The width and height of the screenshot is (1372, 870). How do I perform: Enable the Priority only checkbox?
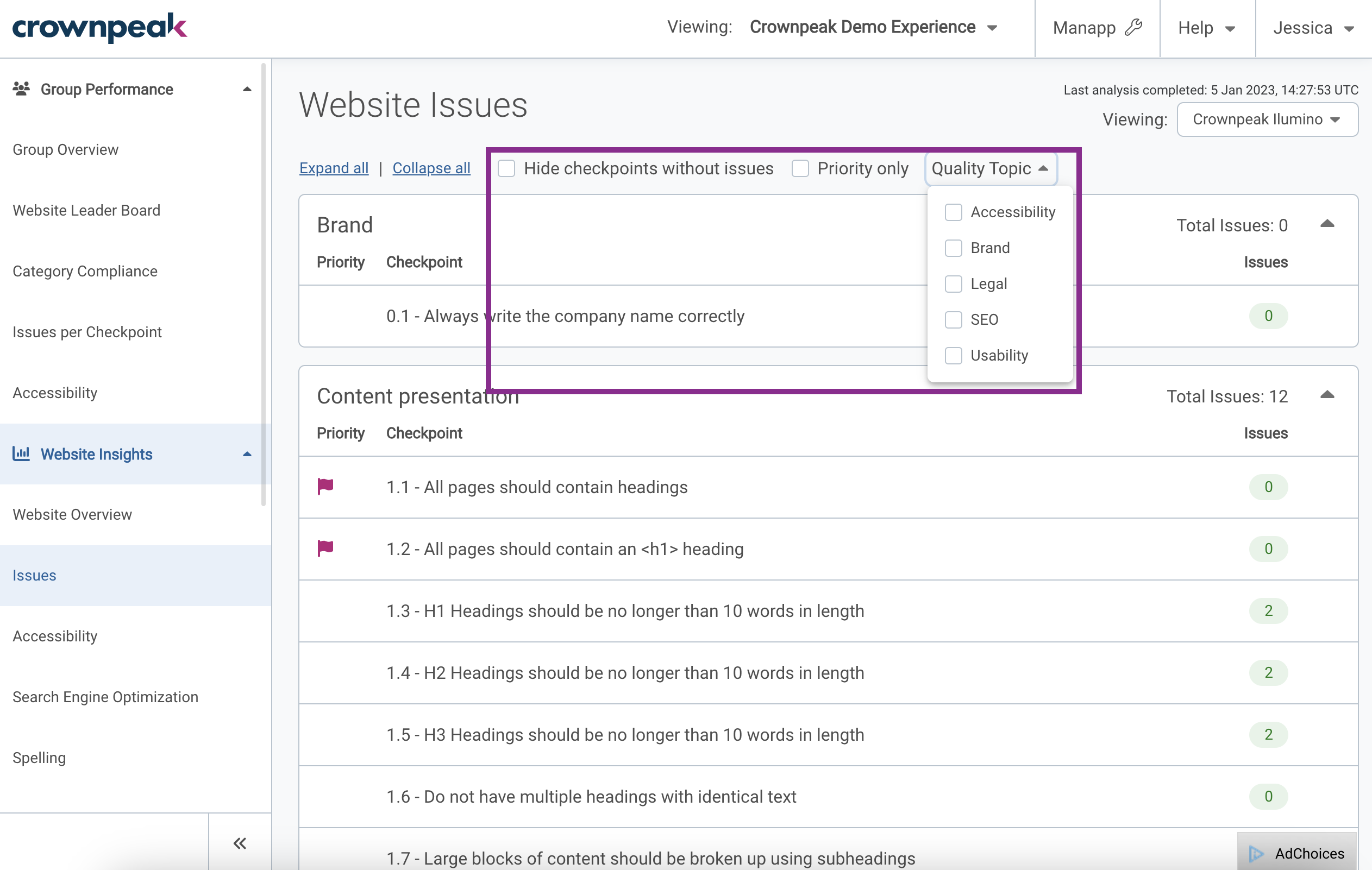(800, 168)
